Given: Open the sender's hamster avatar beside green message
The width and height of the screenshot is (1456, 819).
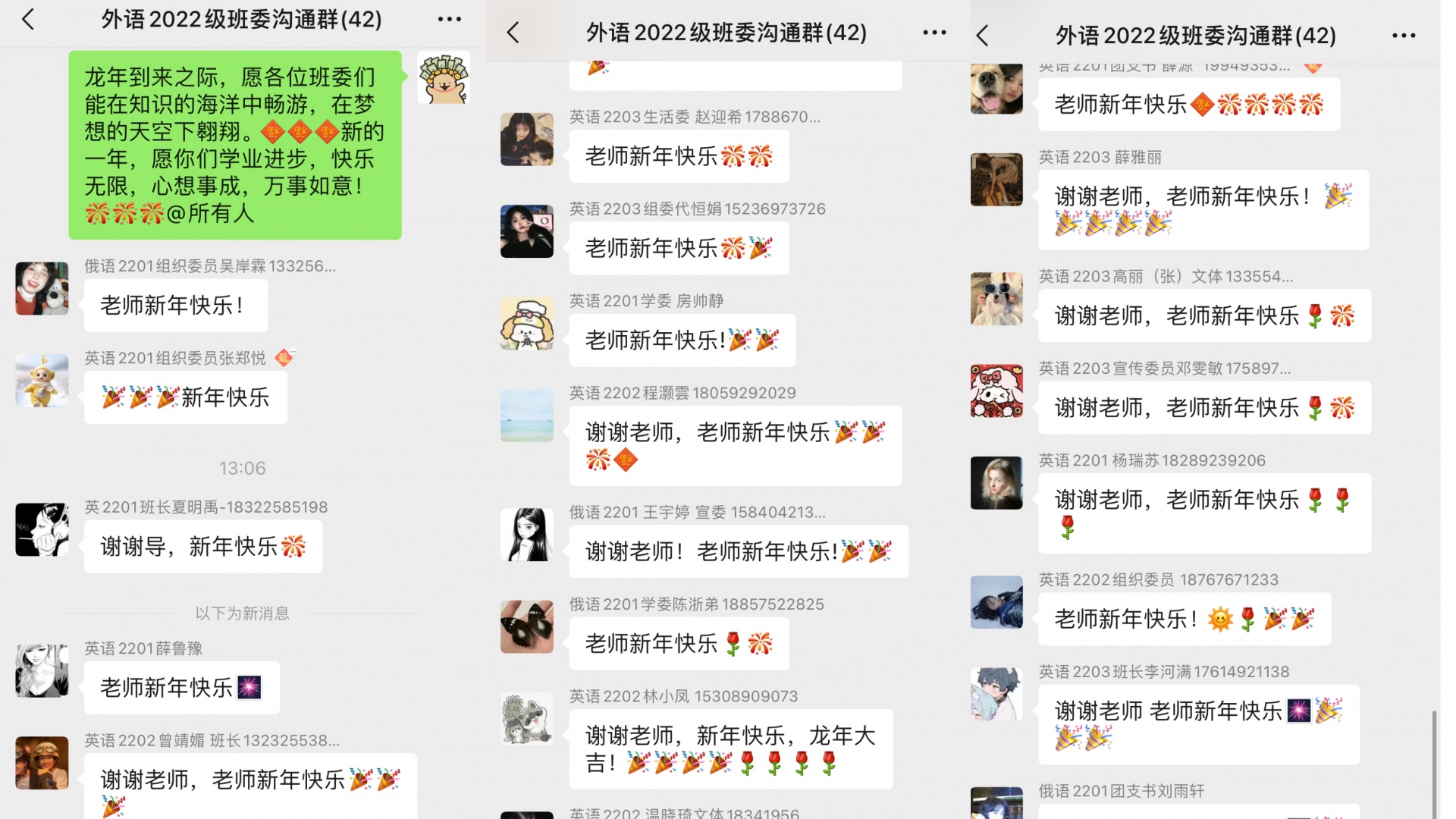Looking at the screenshot, I should coord(444,78).
